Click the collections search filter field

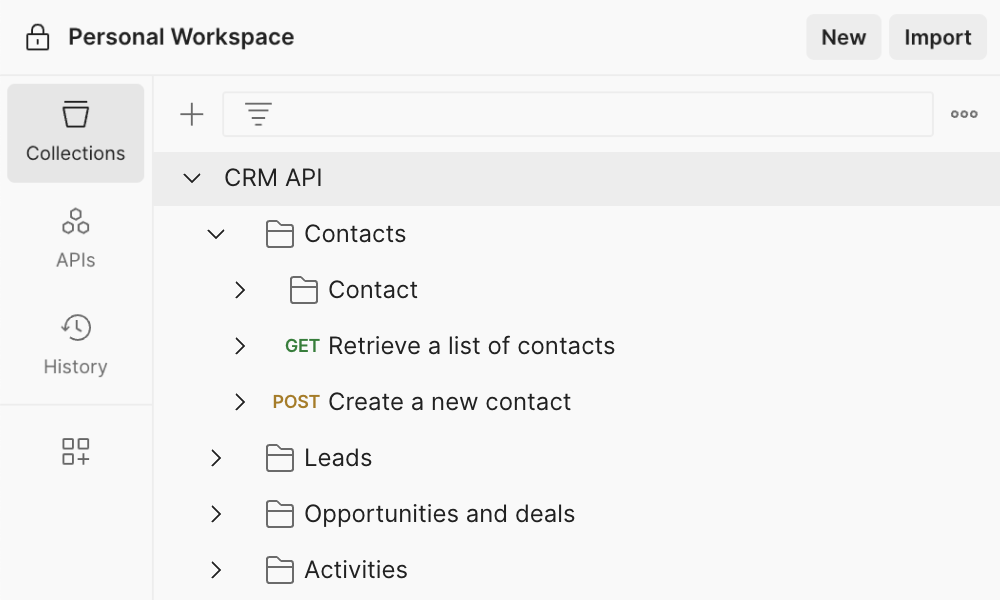pyautogui.click(x=600, y=114)
